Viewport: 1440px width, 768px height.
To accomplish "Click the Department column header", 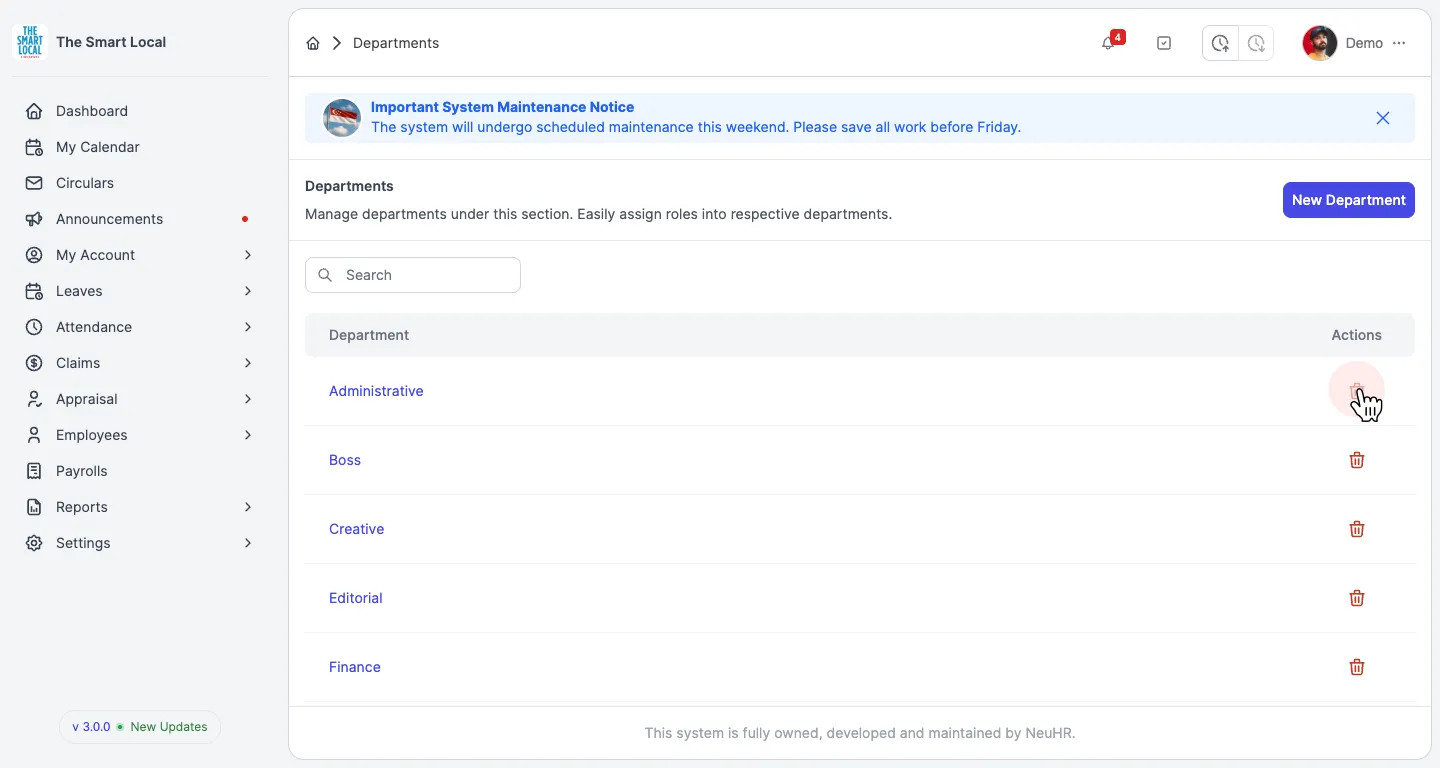I will tap(369, 335).
